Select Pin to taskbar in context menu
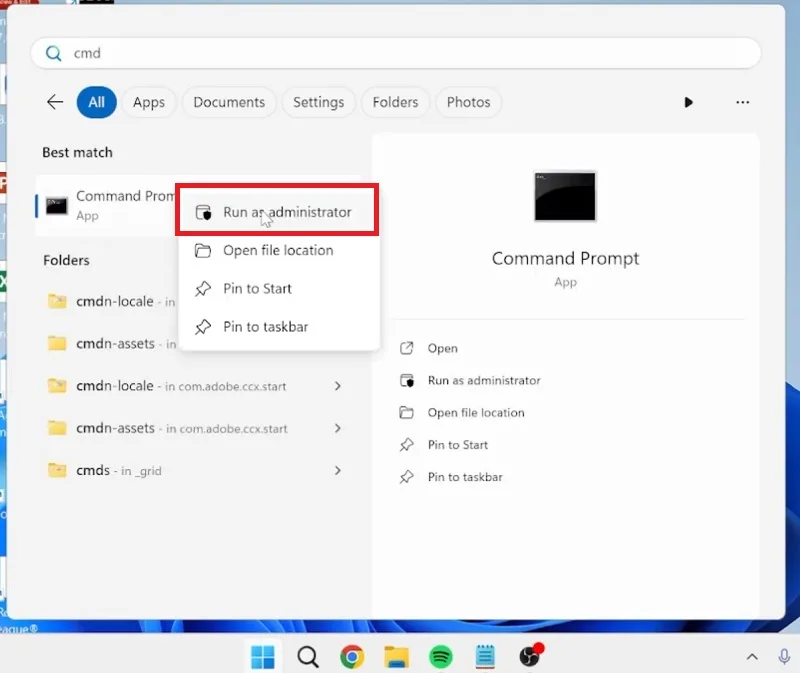This screenshot has width=800, height=673. [x=278, y=327]
